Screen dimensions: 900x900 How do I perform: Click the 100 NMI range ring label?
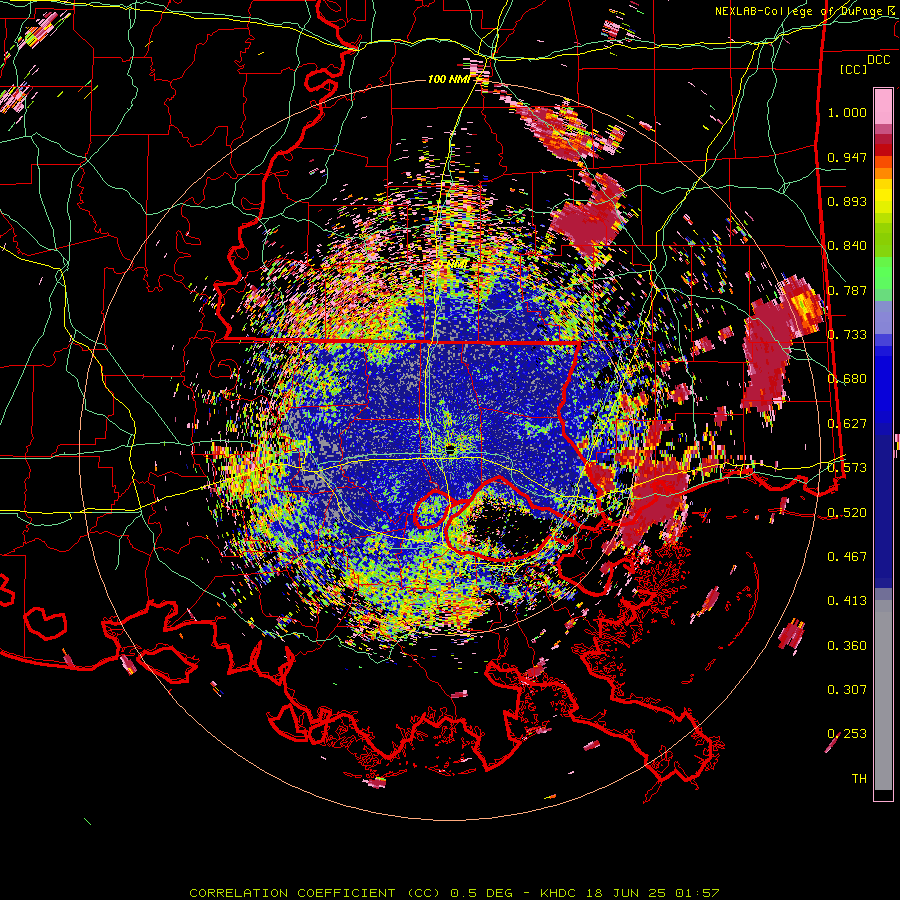point(449,79)
